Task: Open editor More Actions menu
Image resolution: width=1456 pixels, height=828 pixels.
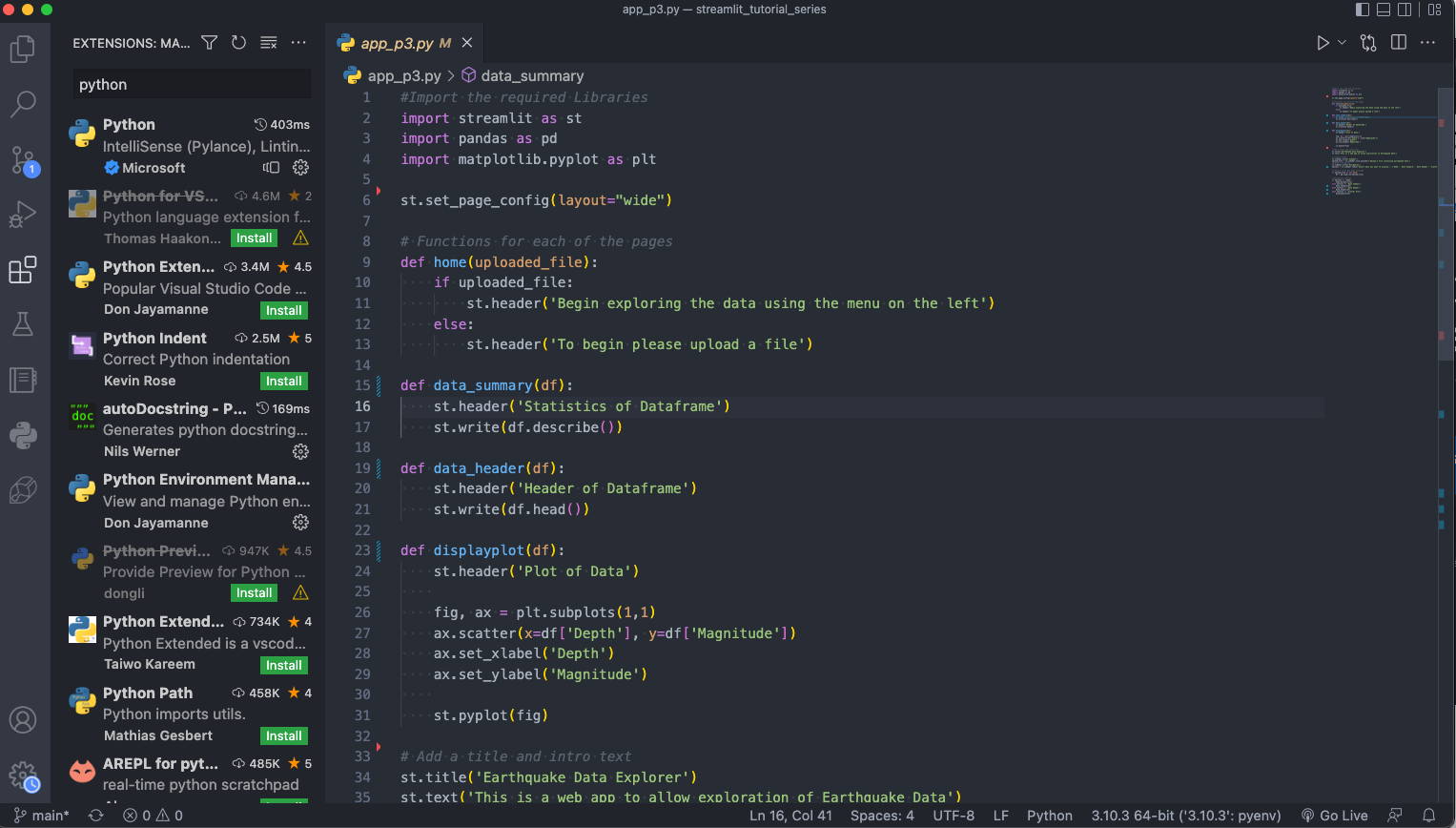Action: (x=1427, y=43)
